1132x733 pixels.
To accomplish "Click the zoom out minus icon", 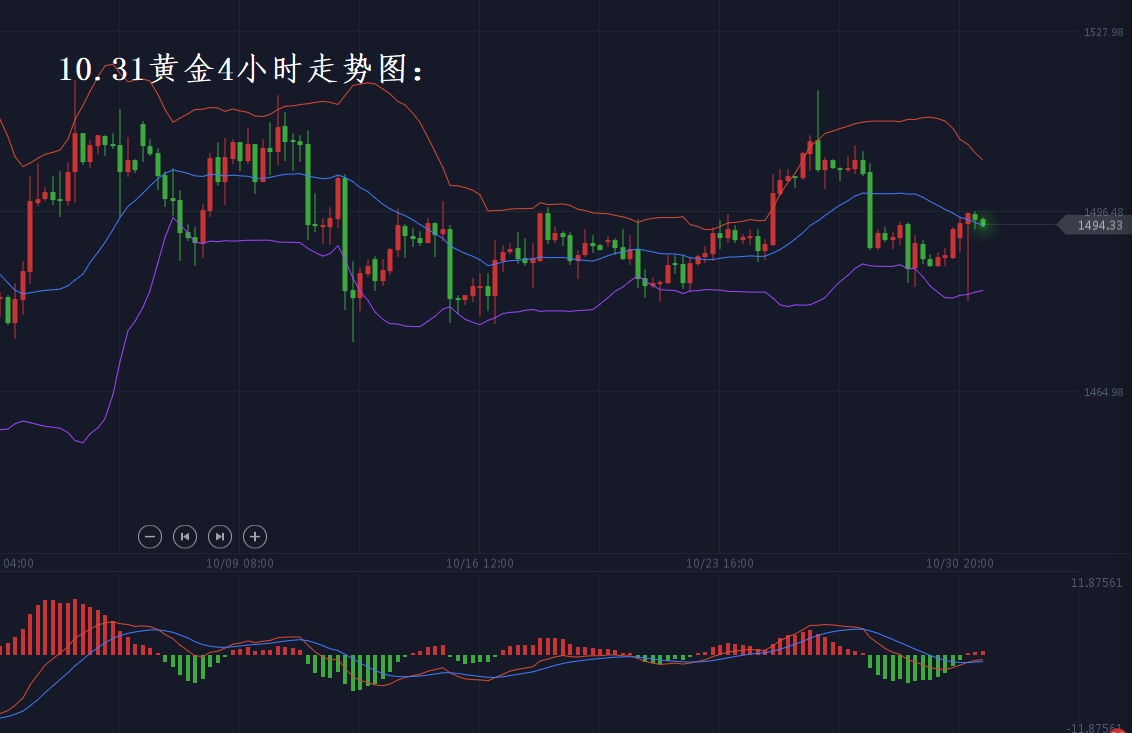I will [149, 537].
